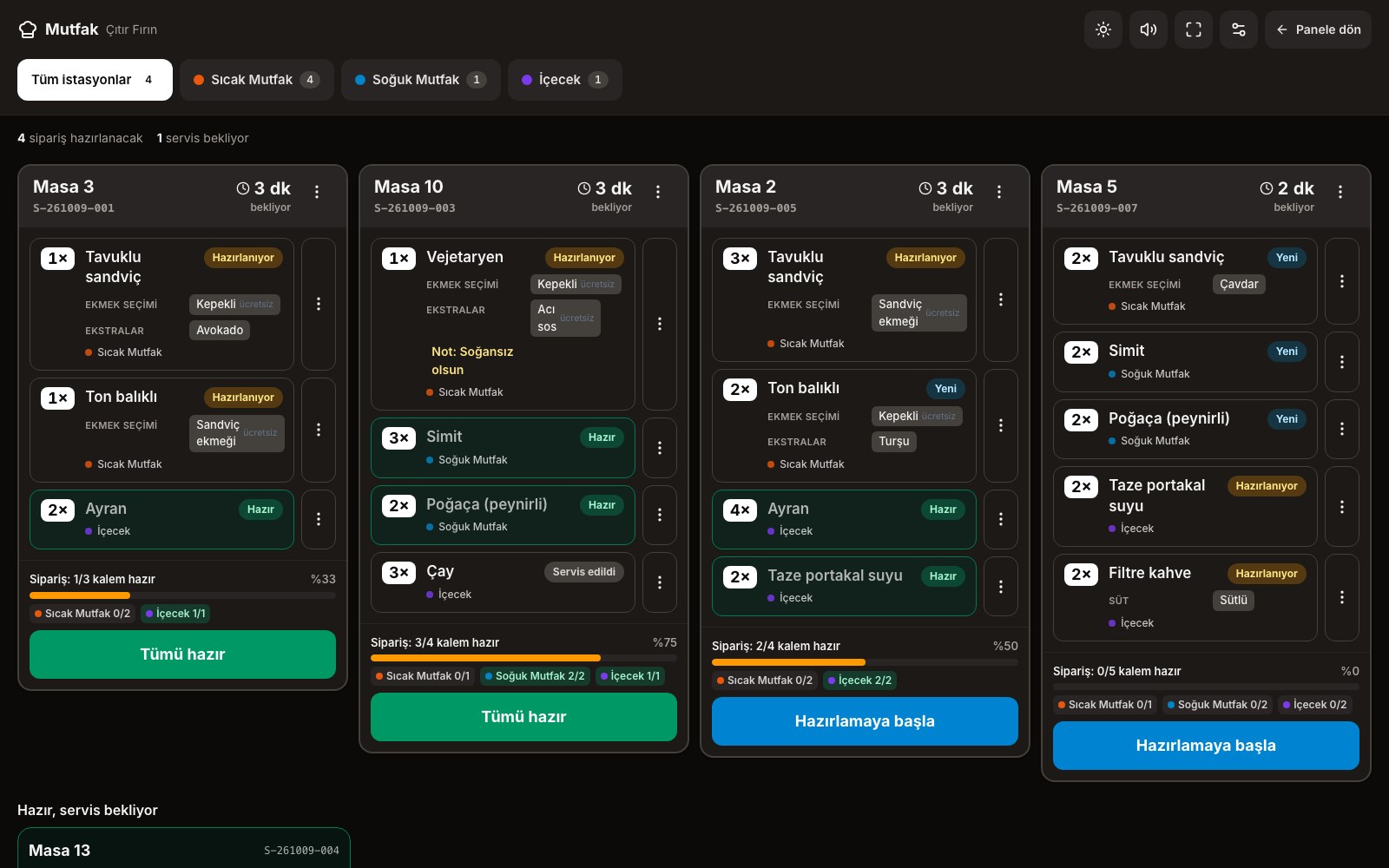Open the display settings sliders icon
Screen dimensions: 1389x868
click(x=1239, y=30)
